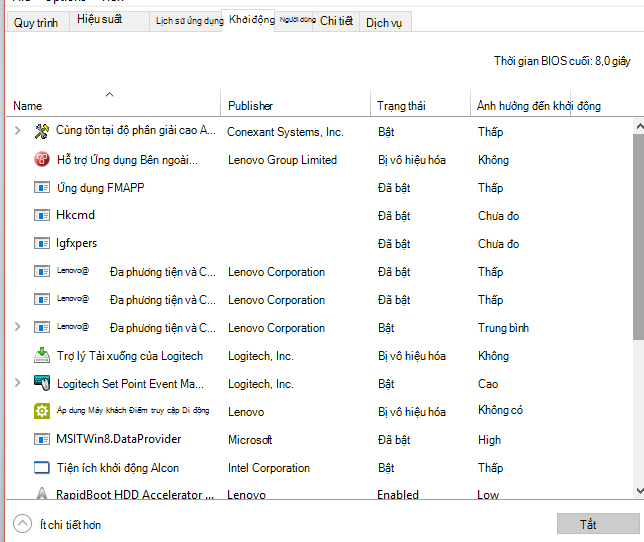Click the icon next to Hkcmd
Screen dimensions: 644x542
pos(42,215)
